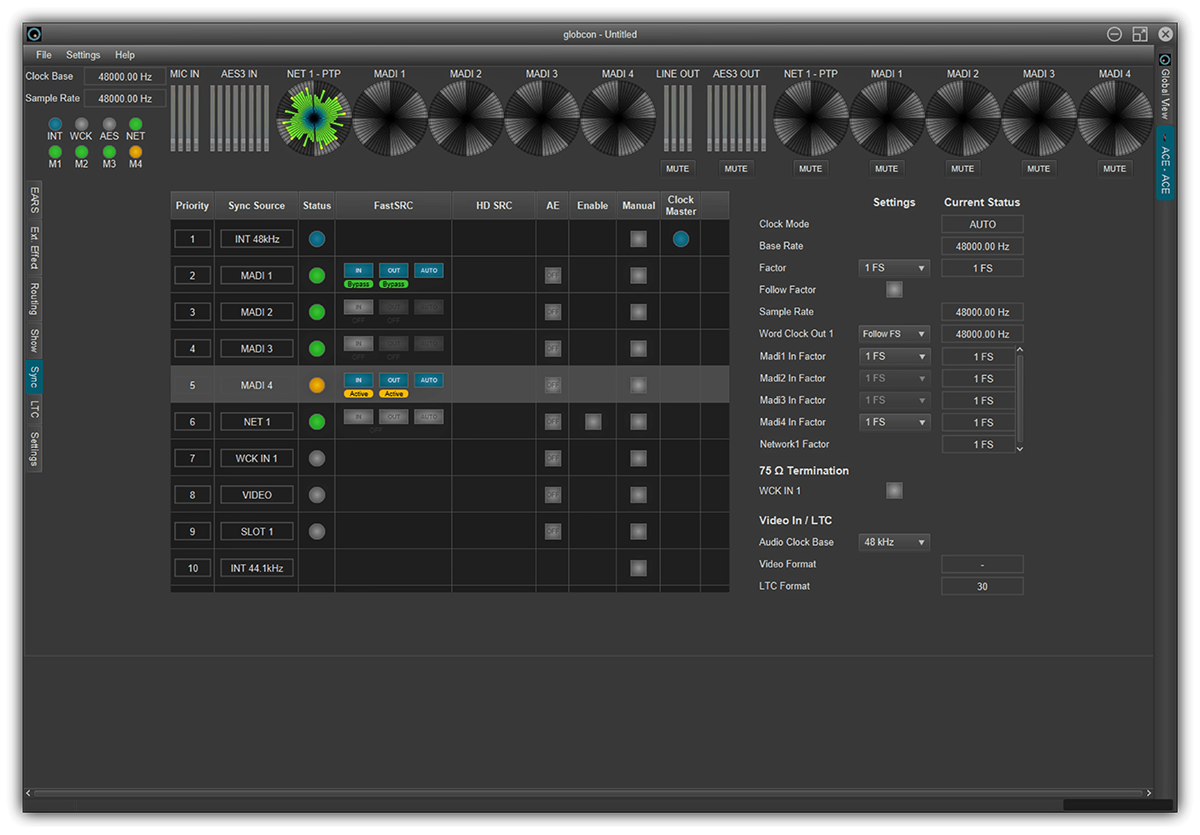Screen dimensions: 1200x835
Task: Click the globcon logo icon in title bar
Action: (34, 34)
